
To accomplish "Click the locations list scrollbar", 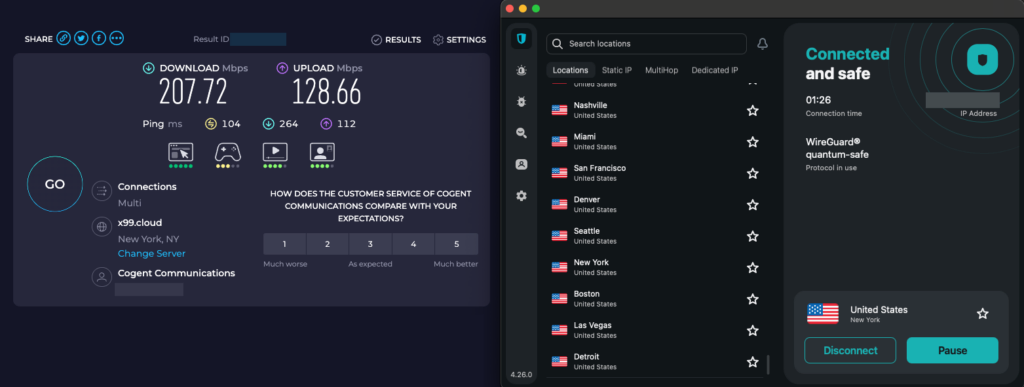I will [767, 364].
